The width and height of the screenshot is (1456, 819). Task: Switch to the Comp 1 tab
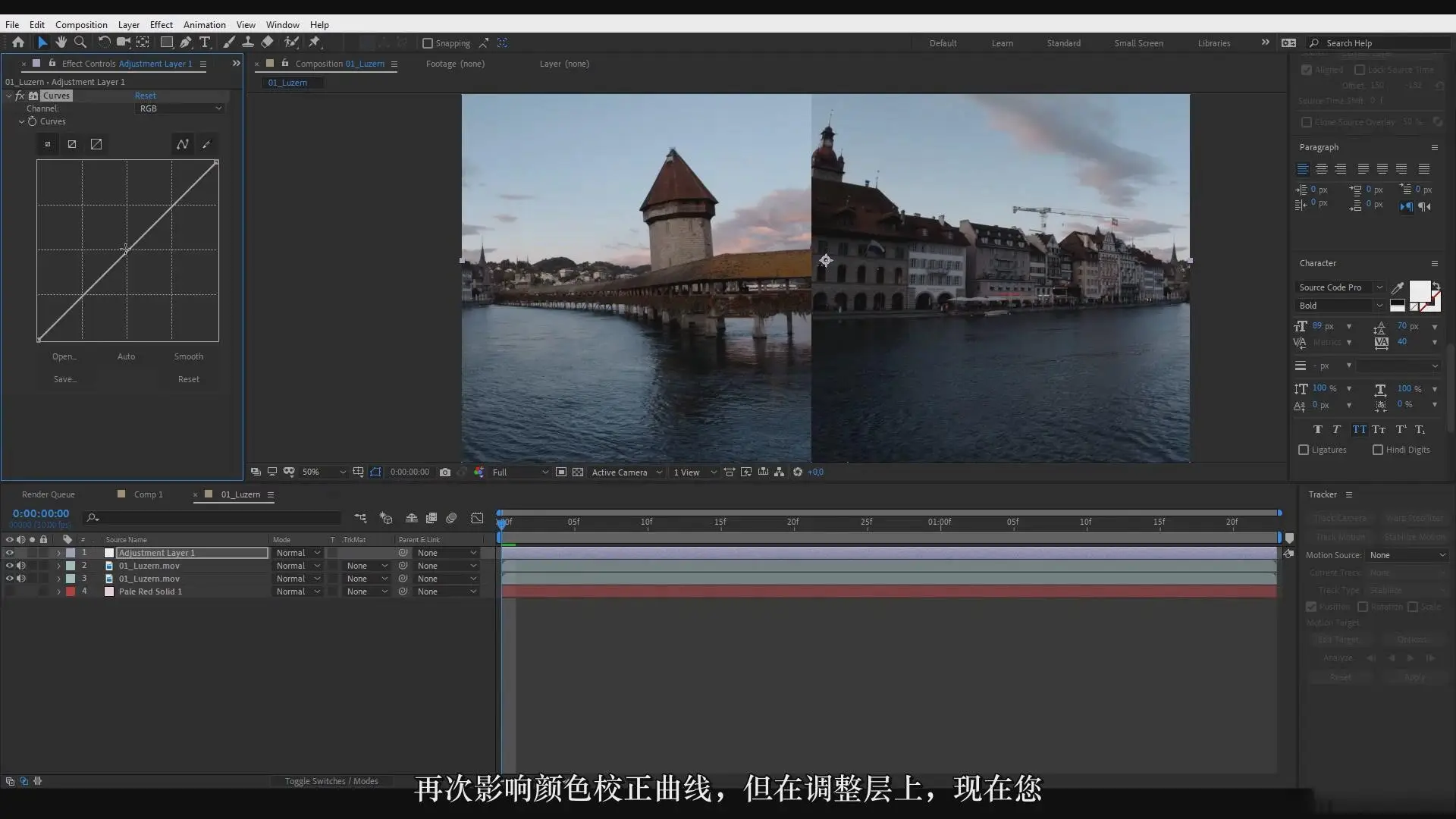(149, 494)
